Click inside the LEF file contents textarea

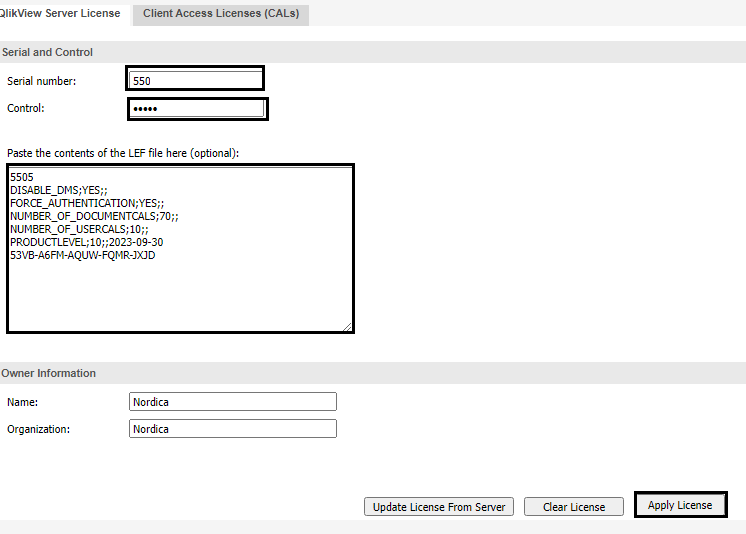180,249
